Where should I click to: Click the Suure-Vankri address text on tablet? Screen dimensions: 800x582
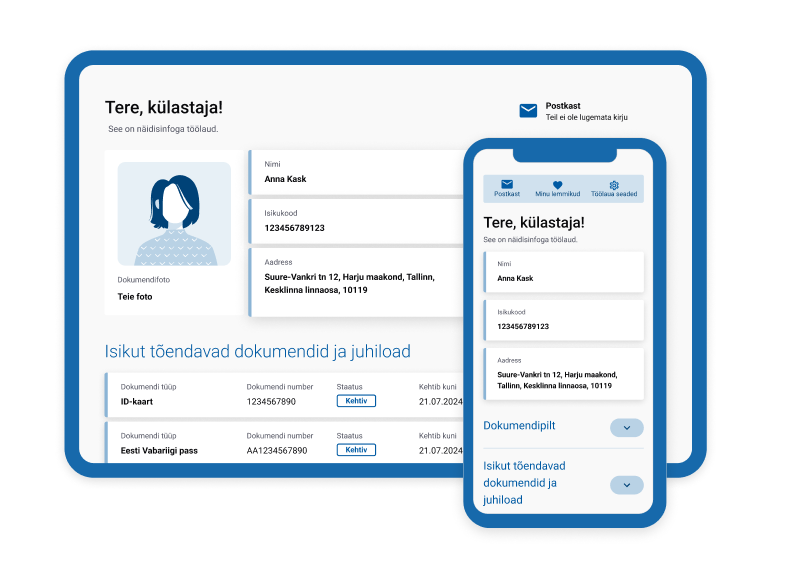[349, 284]
